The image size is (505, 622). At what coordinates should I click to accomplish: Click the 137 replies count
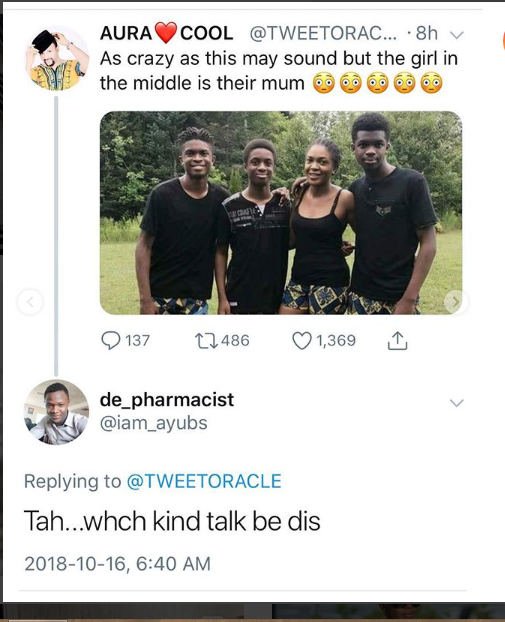(x=138, y=341)
